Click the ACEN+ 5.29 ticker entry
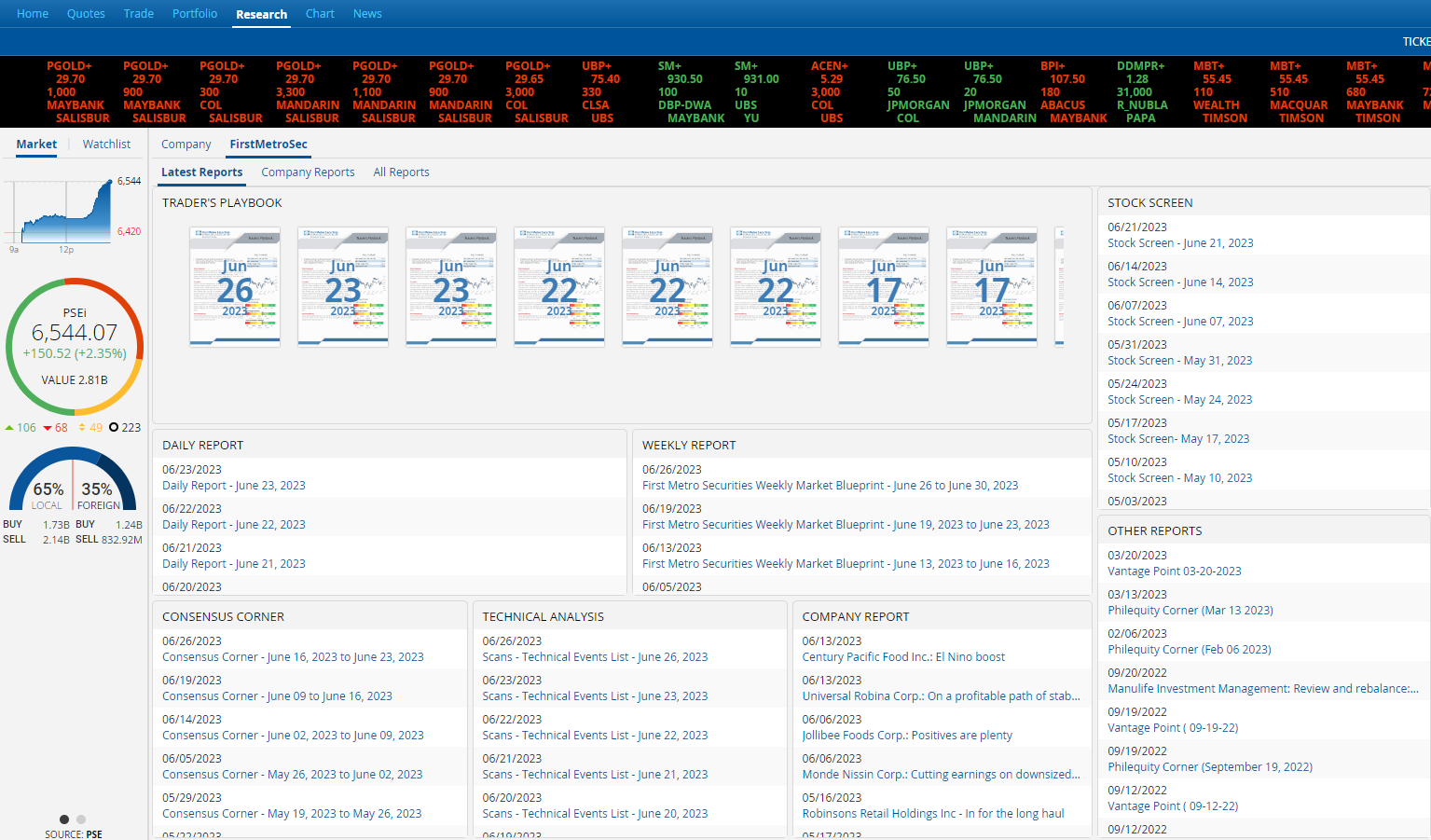The image size is (1431, 840). point(829,92)
